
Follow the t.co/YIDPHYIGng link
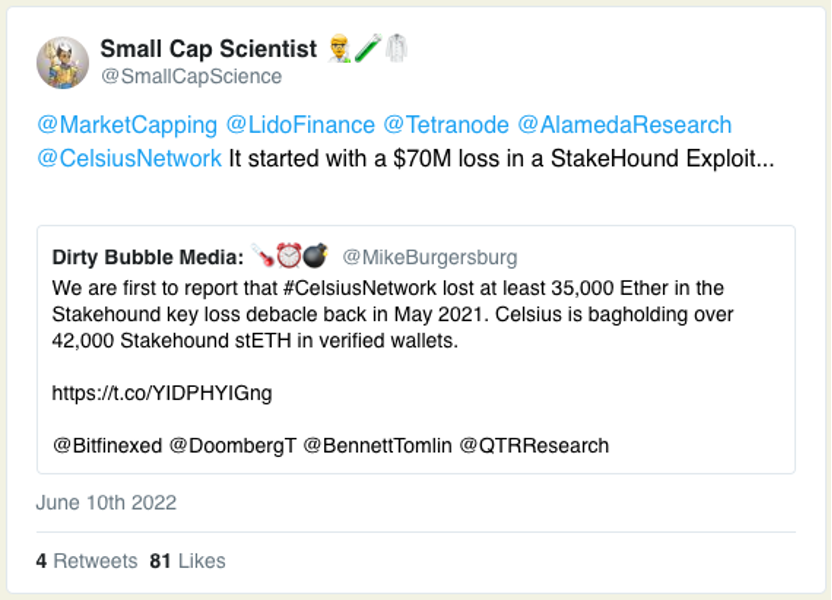point(162,393)
